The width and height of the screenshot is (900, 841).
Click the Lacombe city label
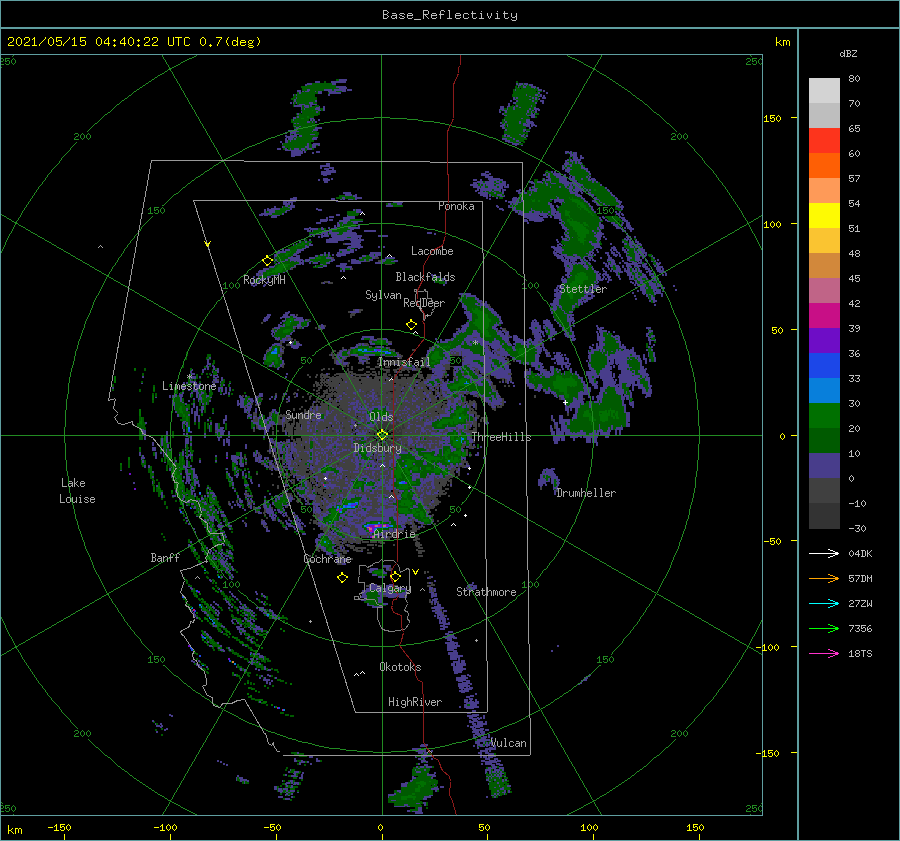click(x=432, y=251)
